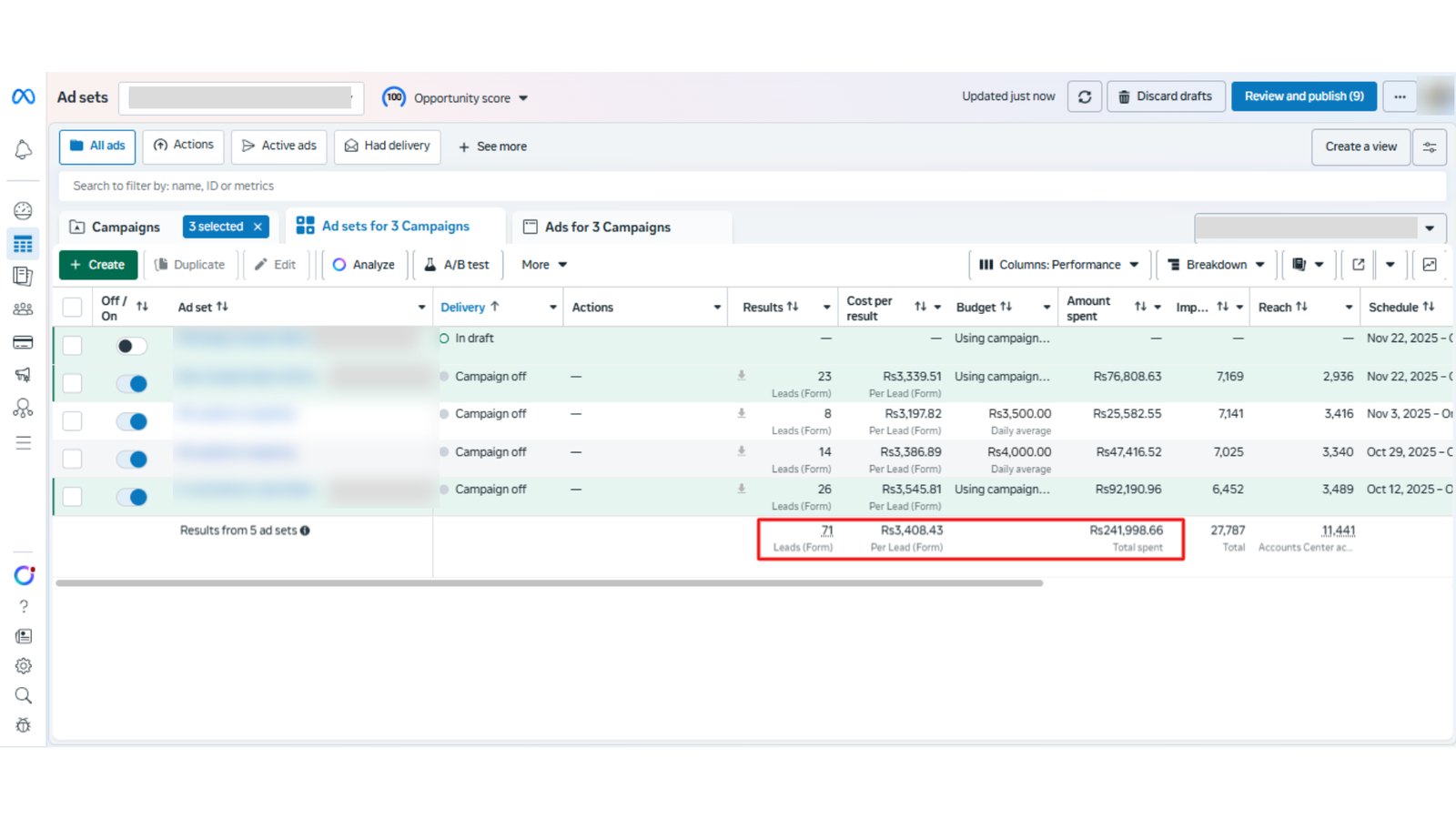Clear the 3 selected campaigns filter
The width and height of the screenshot is (1456, 819).
pos(258,227)
